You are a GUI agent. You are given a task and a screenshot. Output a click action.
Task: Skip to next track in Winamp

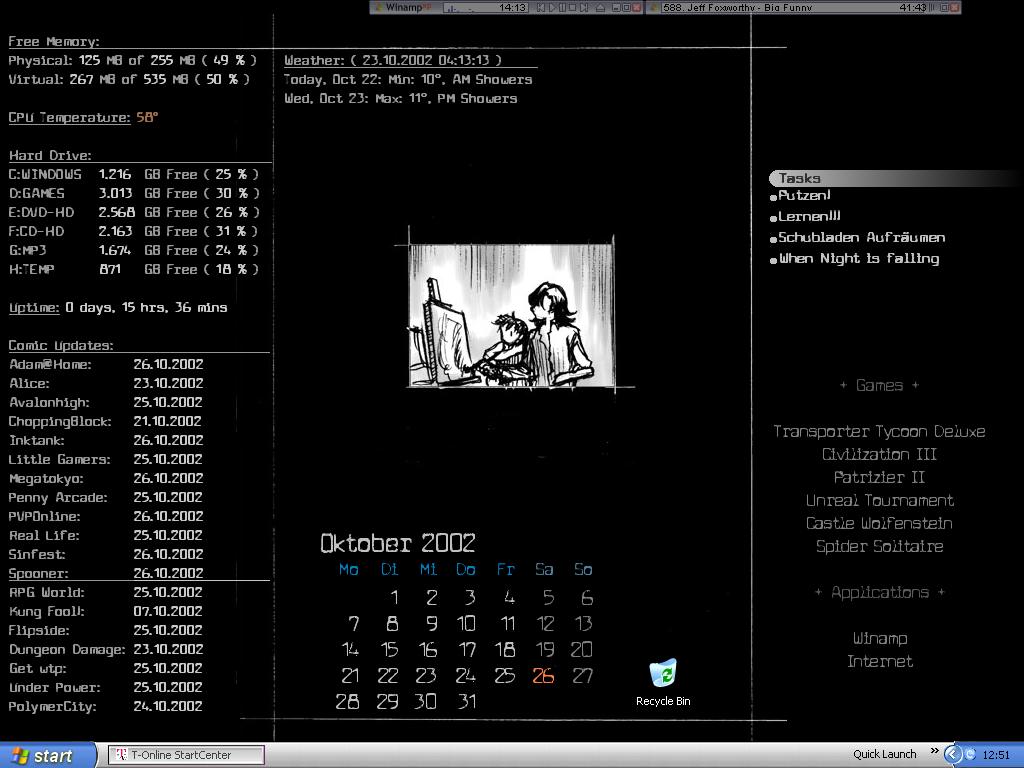[585, 8]
